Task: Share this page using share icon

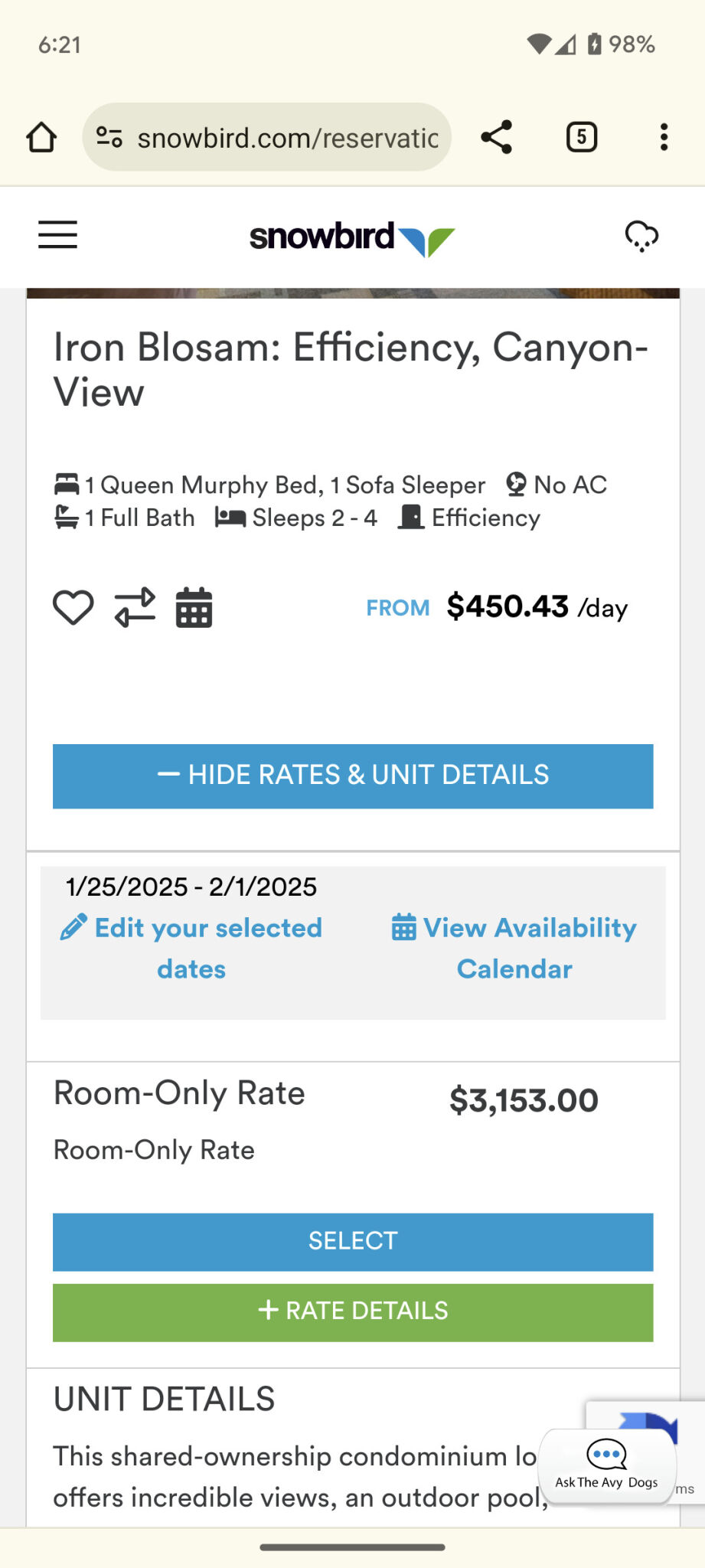Action: 497,138
